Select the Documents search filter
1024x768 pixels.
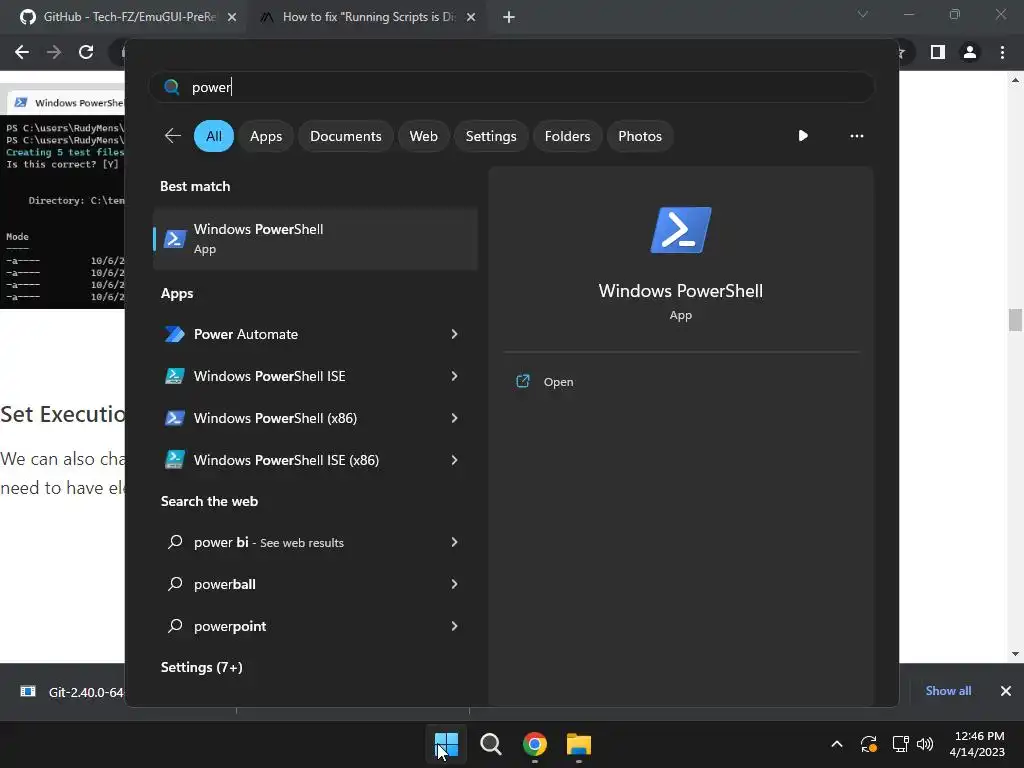tap(345, 136)
